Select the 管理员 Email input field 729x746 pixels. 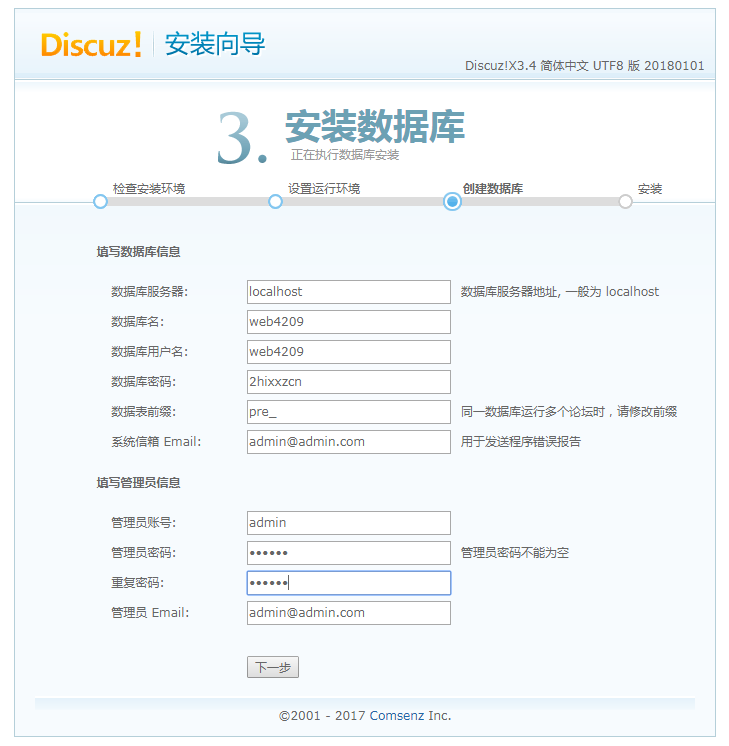(348, 613)
